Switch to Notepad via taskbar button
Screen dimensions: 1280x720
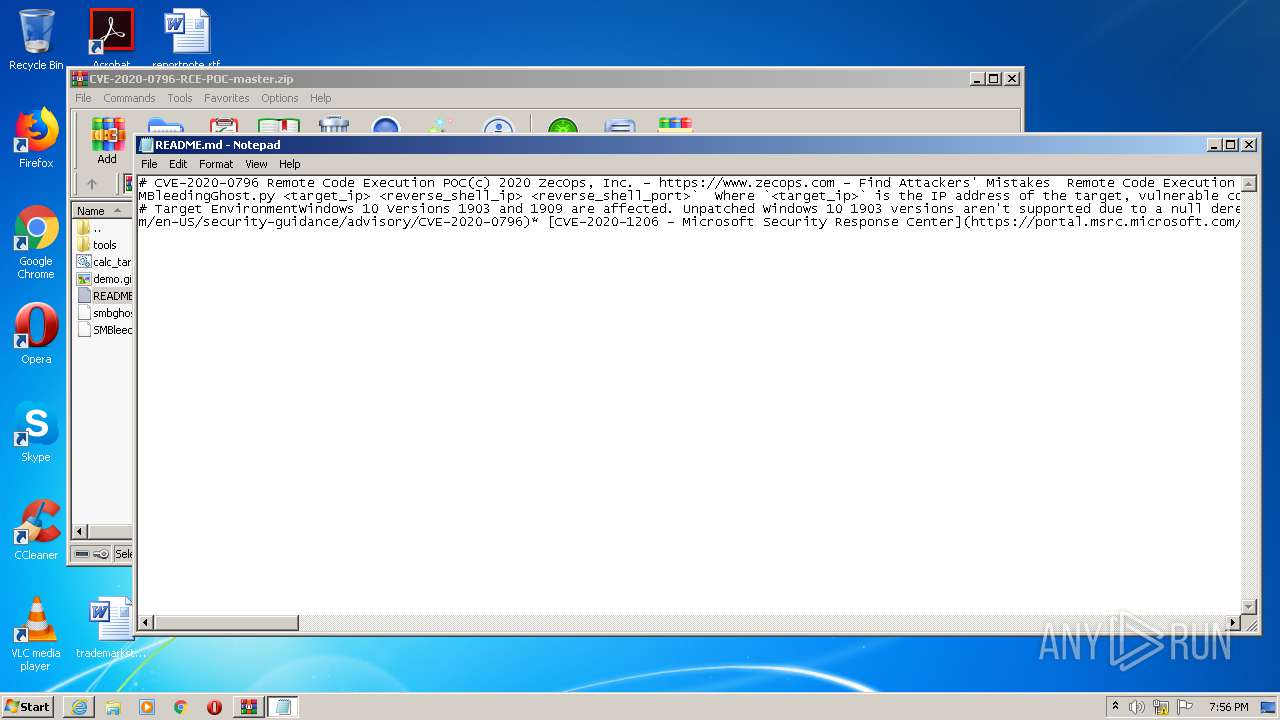pos(282,707)
